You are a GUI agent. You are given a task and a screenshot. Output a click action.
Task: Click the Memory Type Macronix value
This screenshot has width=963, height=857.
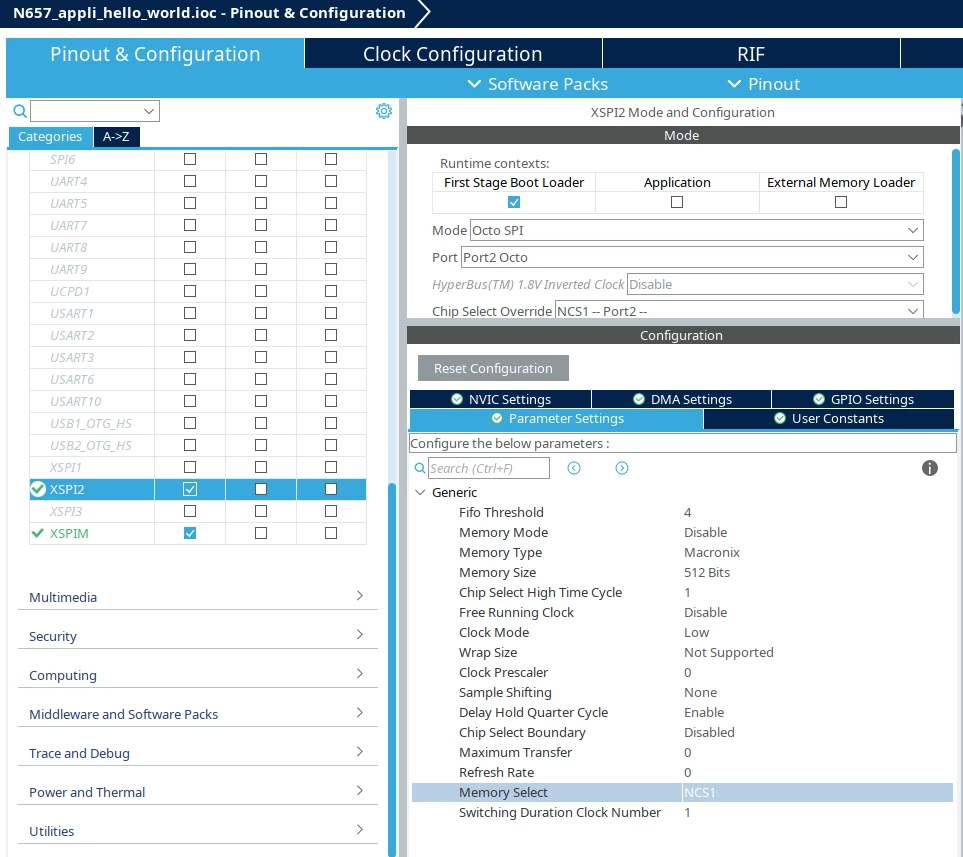(712, 552)
